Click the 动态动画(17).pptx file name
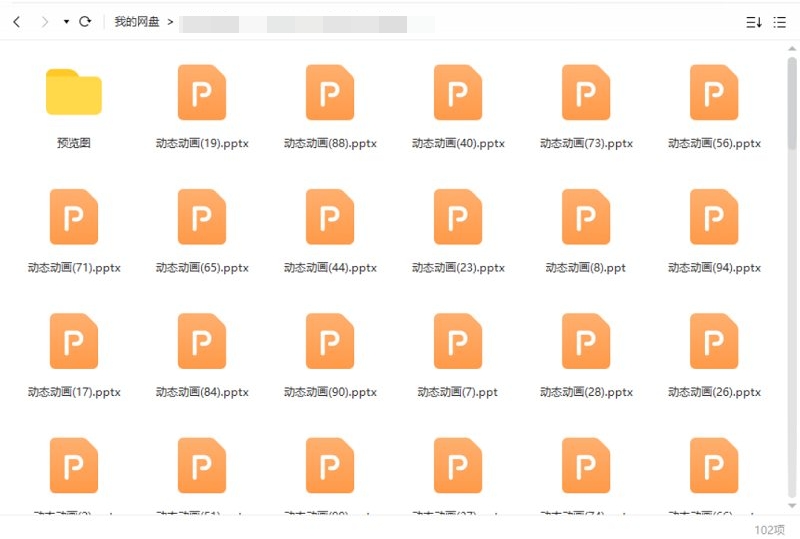 (74, 393)
